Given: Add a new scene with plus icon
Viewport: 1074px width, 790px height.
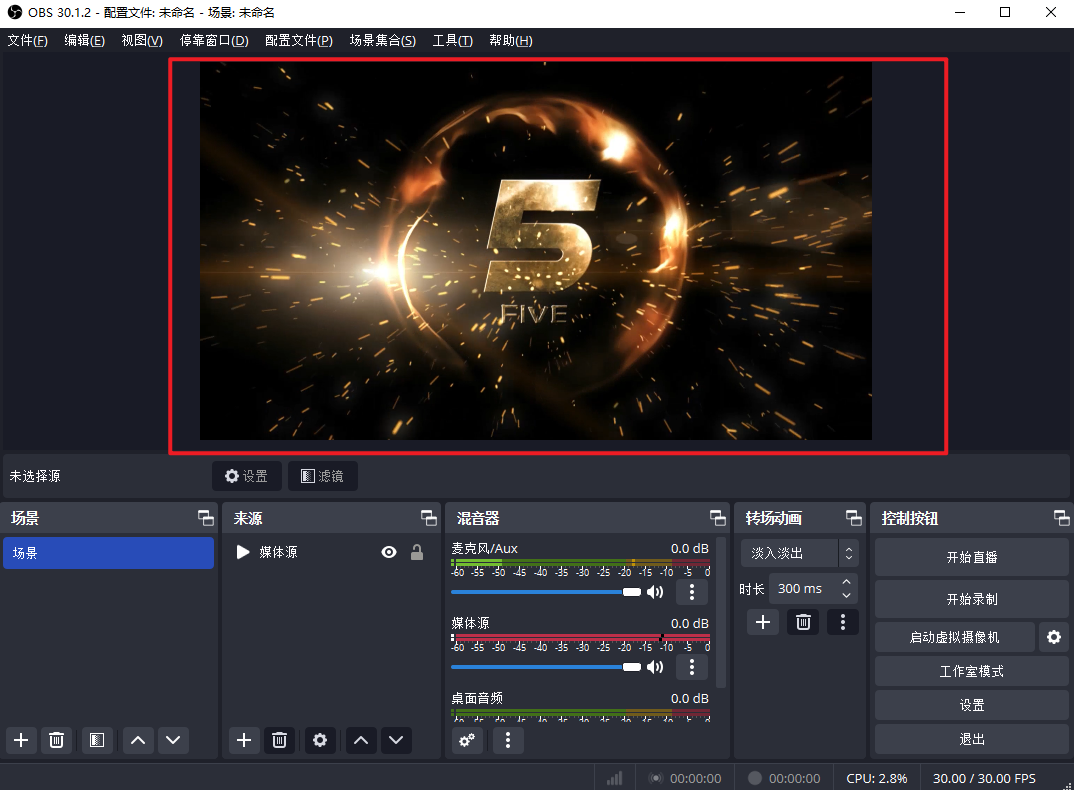Looking at the screenshot, I should point(22,740).
